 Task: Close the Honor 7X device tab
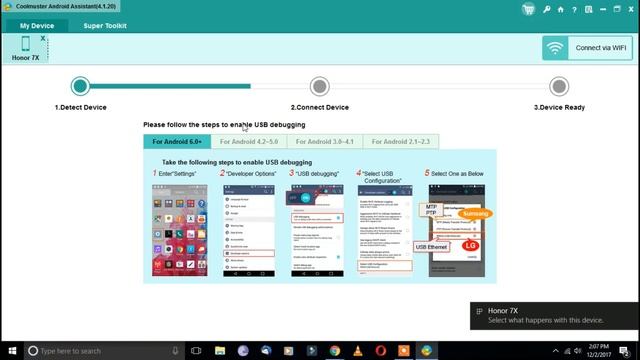42,38
